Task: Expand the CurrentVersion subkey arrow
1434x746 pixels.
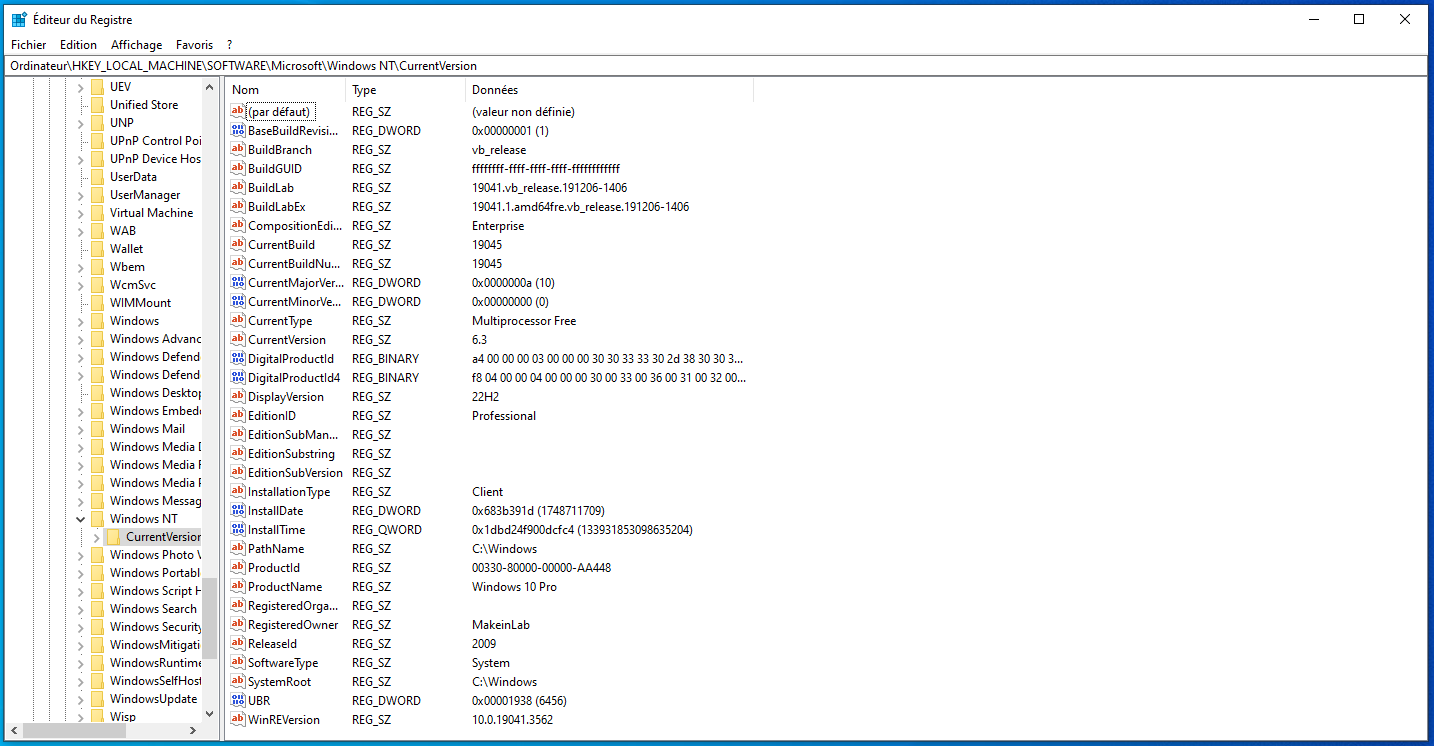Action: click(96, 537)
